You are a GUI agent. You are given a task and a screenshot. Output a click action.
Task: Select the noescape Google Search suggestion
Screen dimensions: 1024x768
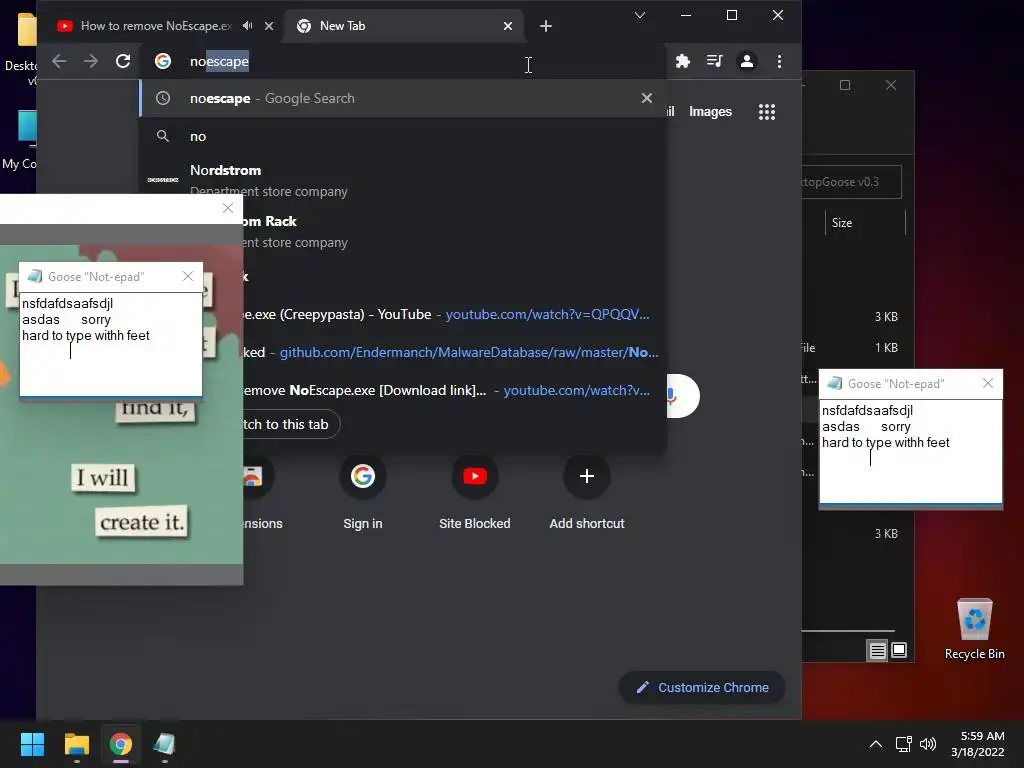[403, 98]
